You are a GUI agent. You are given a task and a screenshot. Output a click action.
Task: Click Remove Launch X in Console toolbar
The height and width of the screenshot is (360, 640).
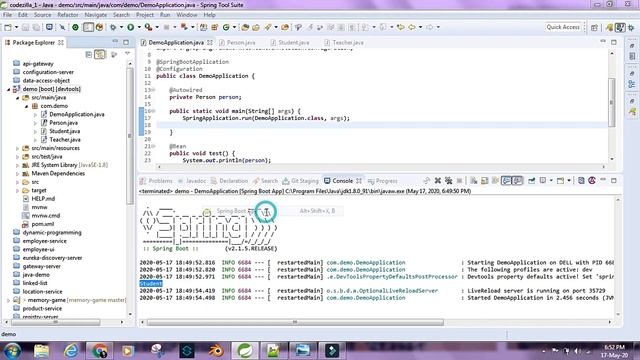438,180
